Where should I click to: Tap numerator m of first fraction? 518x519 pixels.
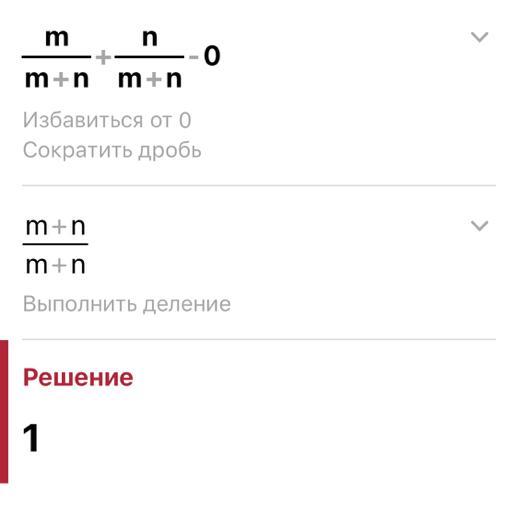(57, 38)
